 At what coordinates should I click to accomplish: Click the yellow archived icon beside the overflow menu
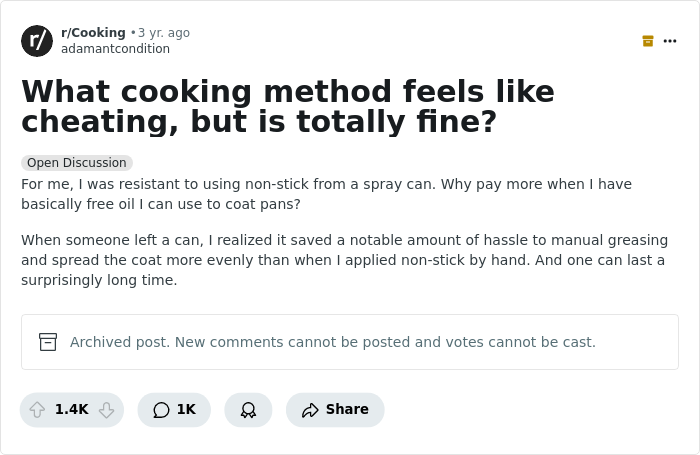coord(648,41)
